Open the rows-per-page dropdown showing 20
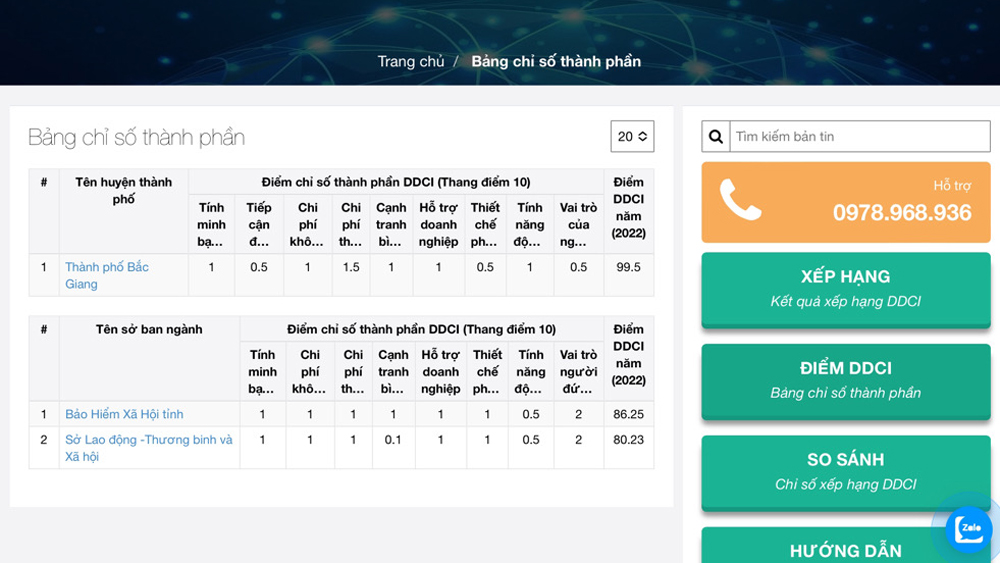This screenshot has height=563, width=1000. 632,137
